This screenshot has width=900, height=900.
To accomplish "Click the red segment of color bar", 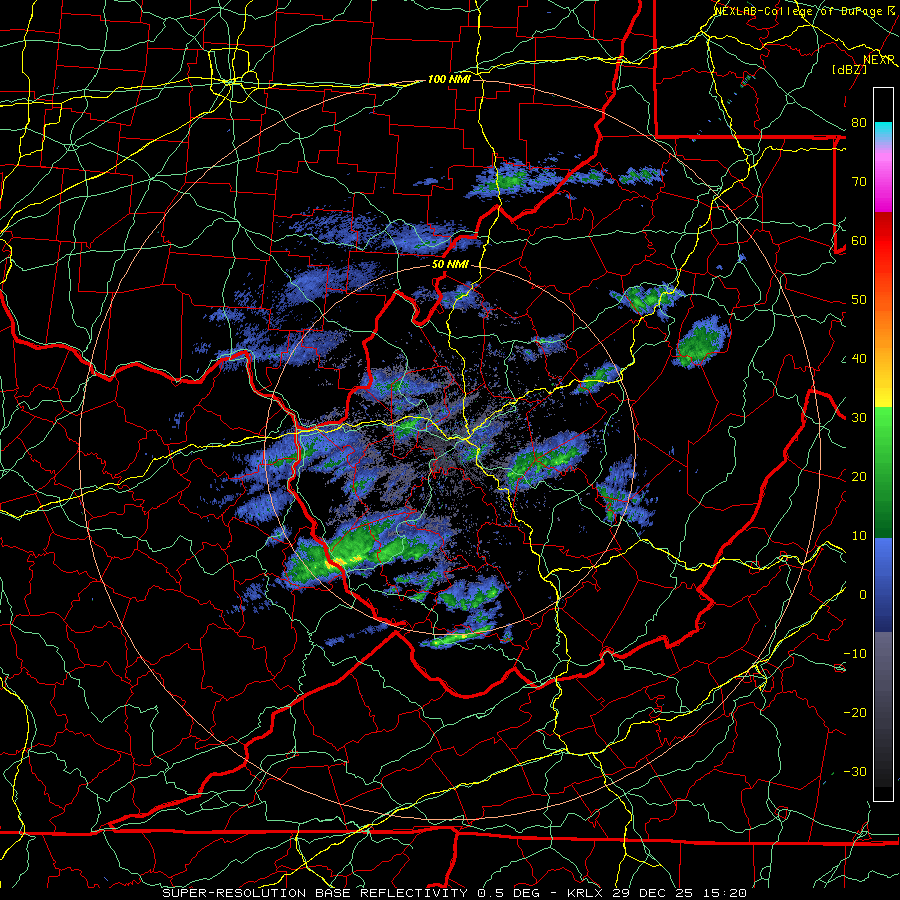I will tap(883, 241).
